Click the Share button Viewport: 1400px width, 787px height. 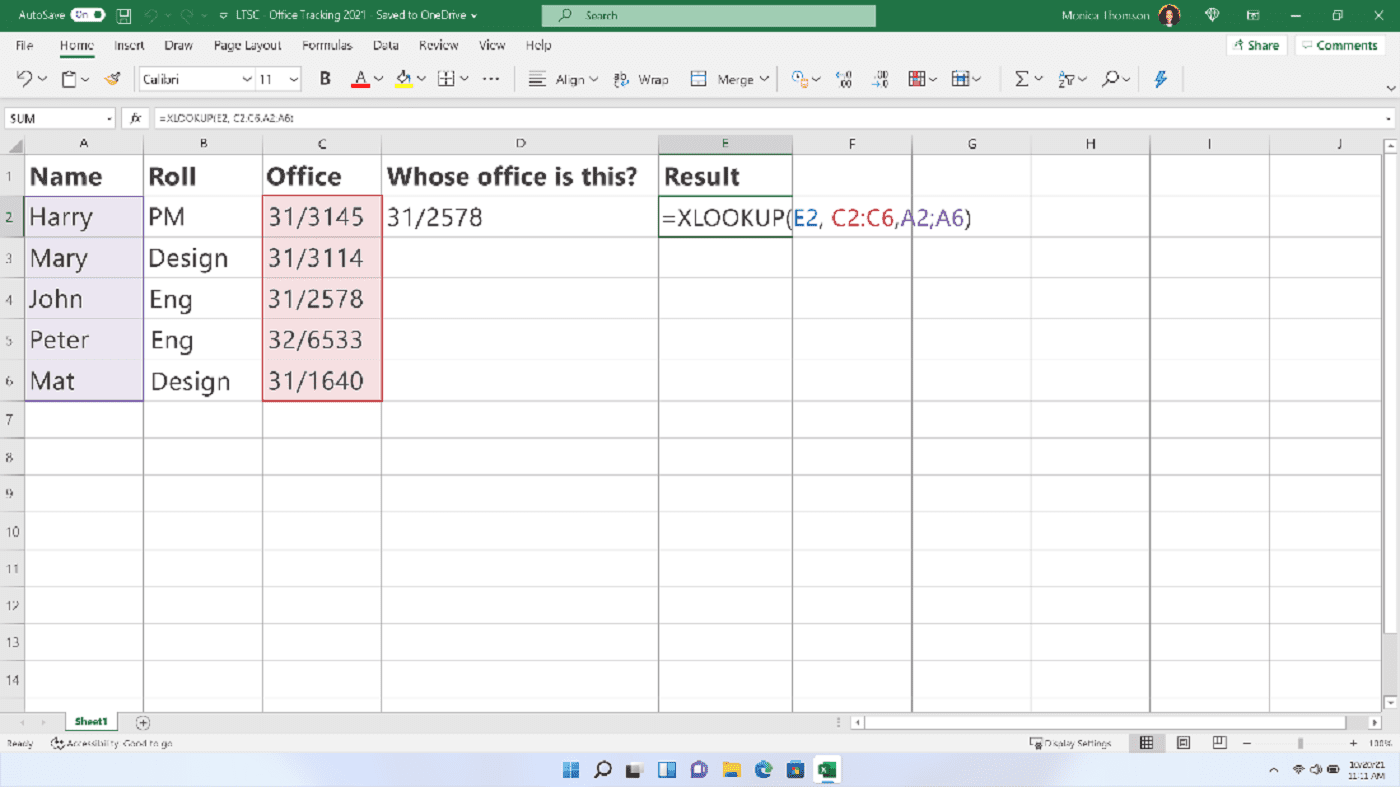(x=1256, y=45)
